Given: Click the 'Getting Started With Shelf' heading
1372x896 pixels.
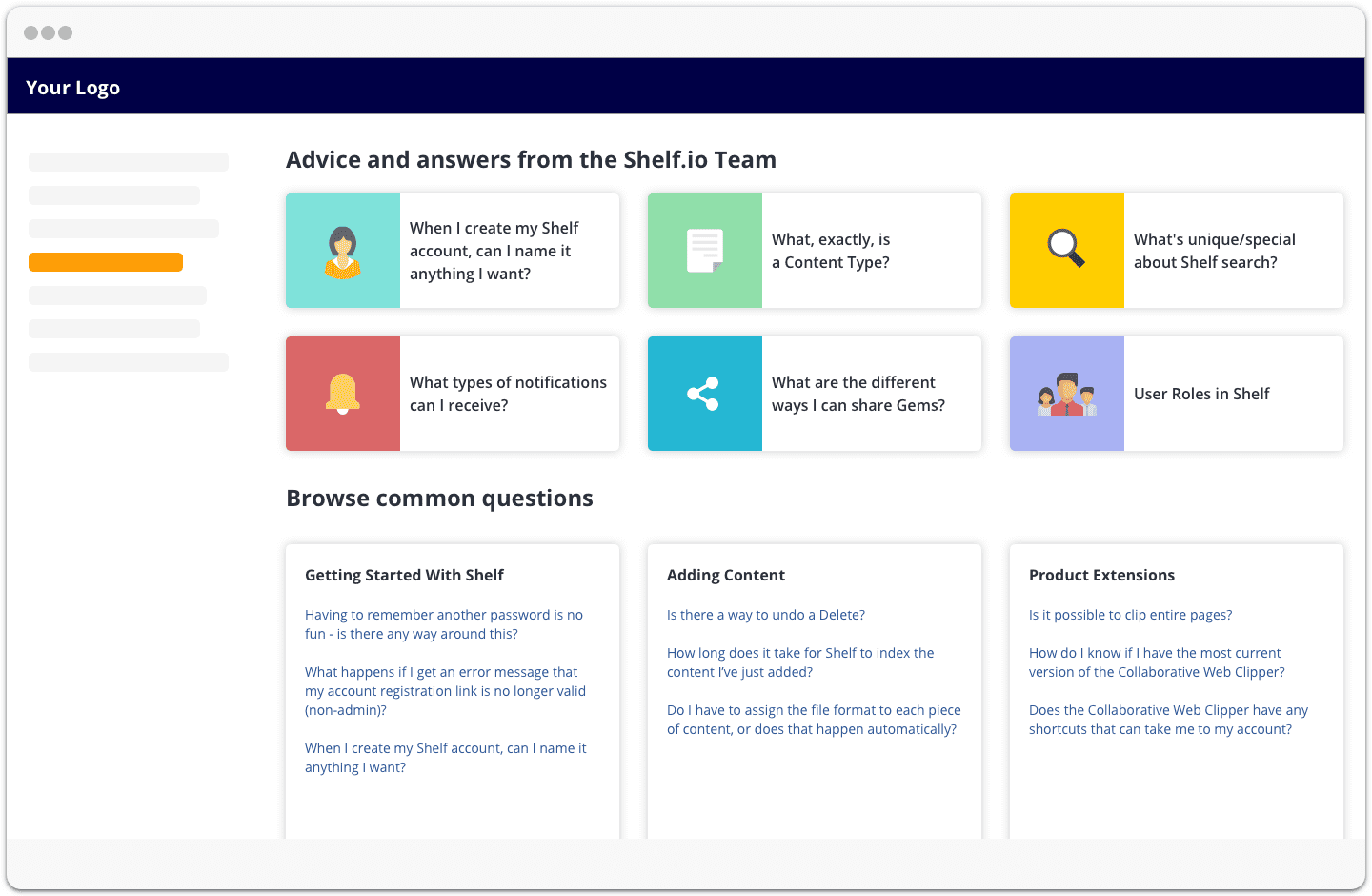Looking at the screenshot, I should pos(404,575).
